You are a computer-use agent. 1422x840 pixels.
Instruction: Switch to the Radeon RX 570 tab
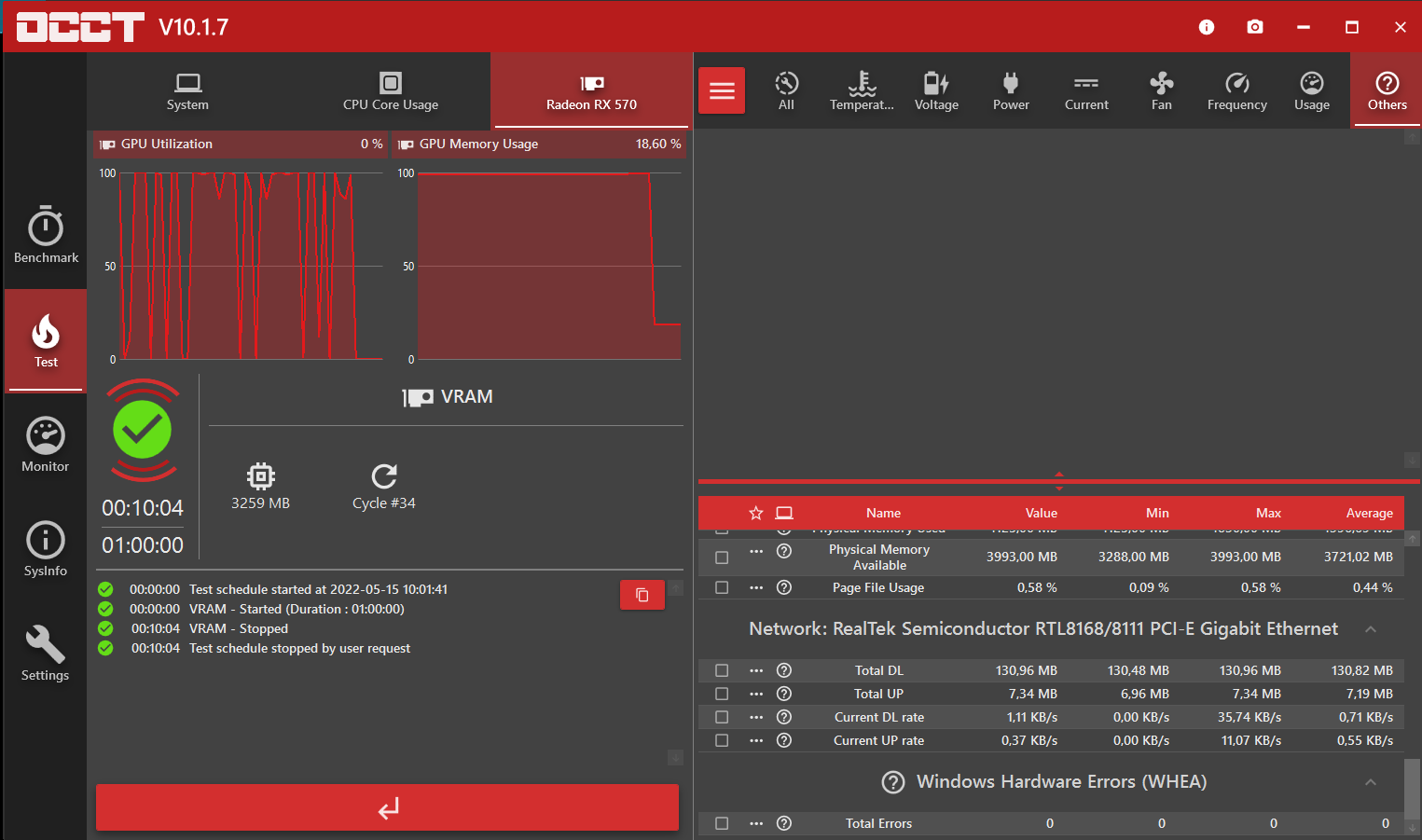pos(591,90)
